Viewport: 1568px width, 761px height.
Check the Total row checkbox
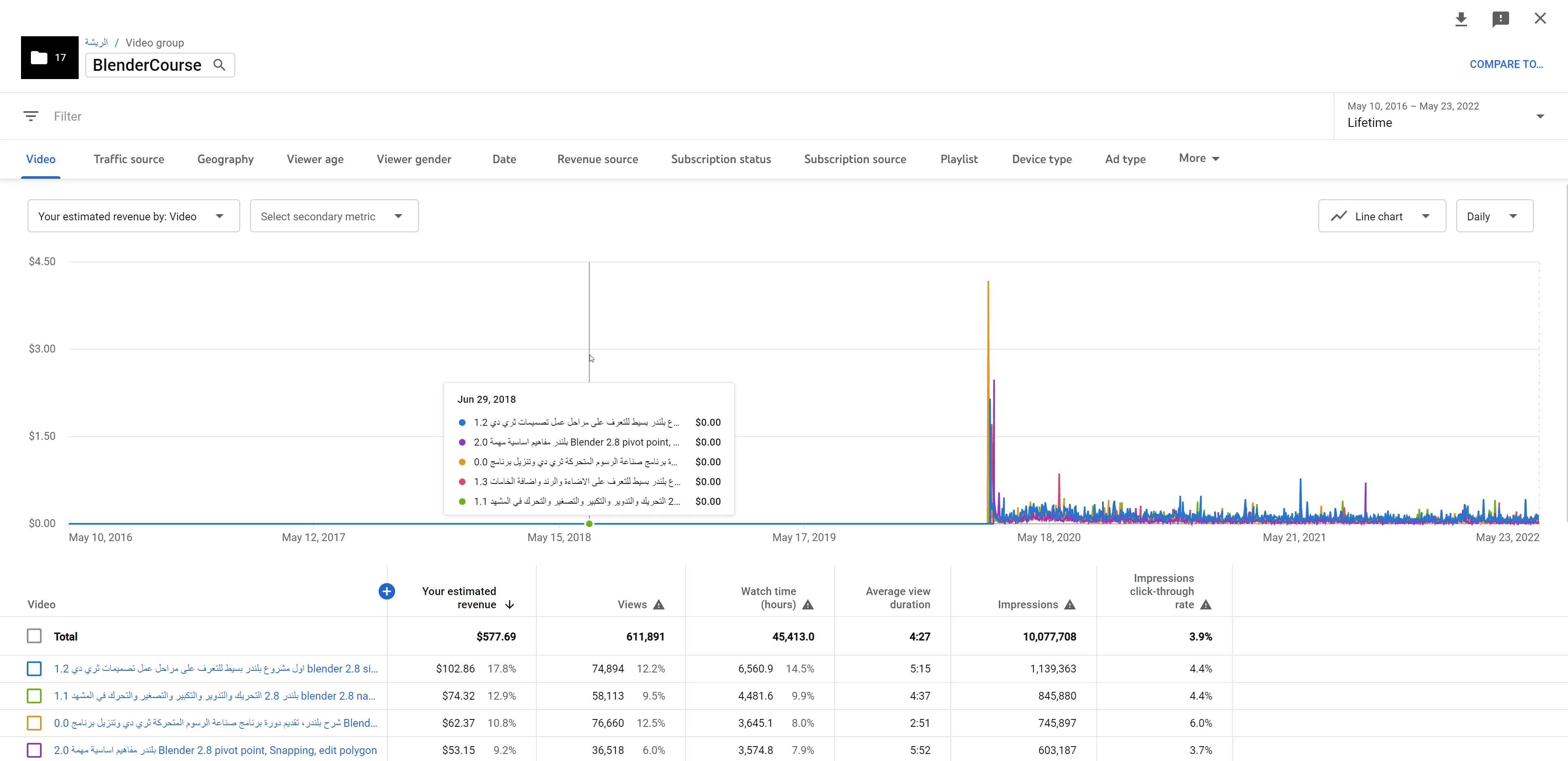pos(34,636)
